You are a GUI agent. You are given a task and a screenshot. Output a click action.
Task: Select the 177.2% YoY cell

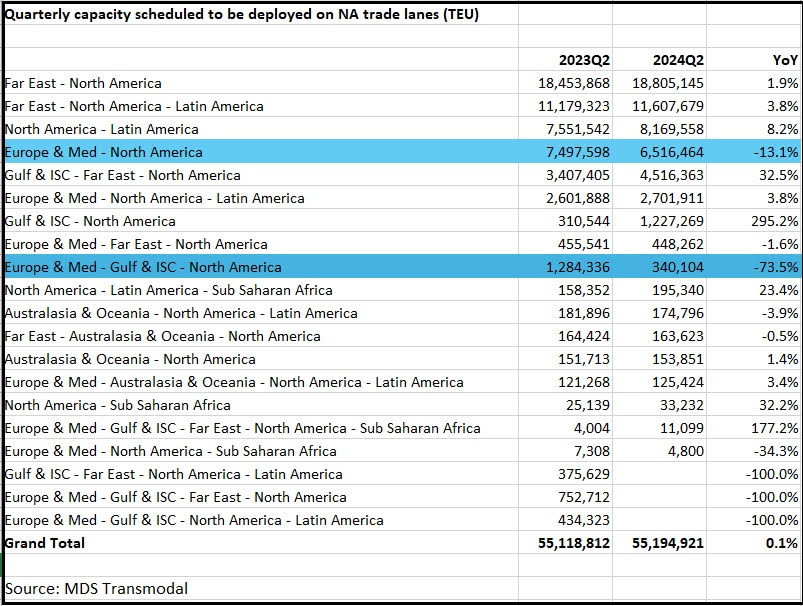click(x=776, y=428)
